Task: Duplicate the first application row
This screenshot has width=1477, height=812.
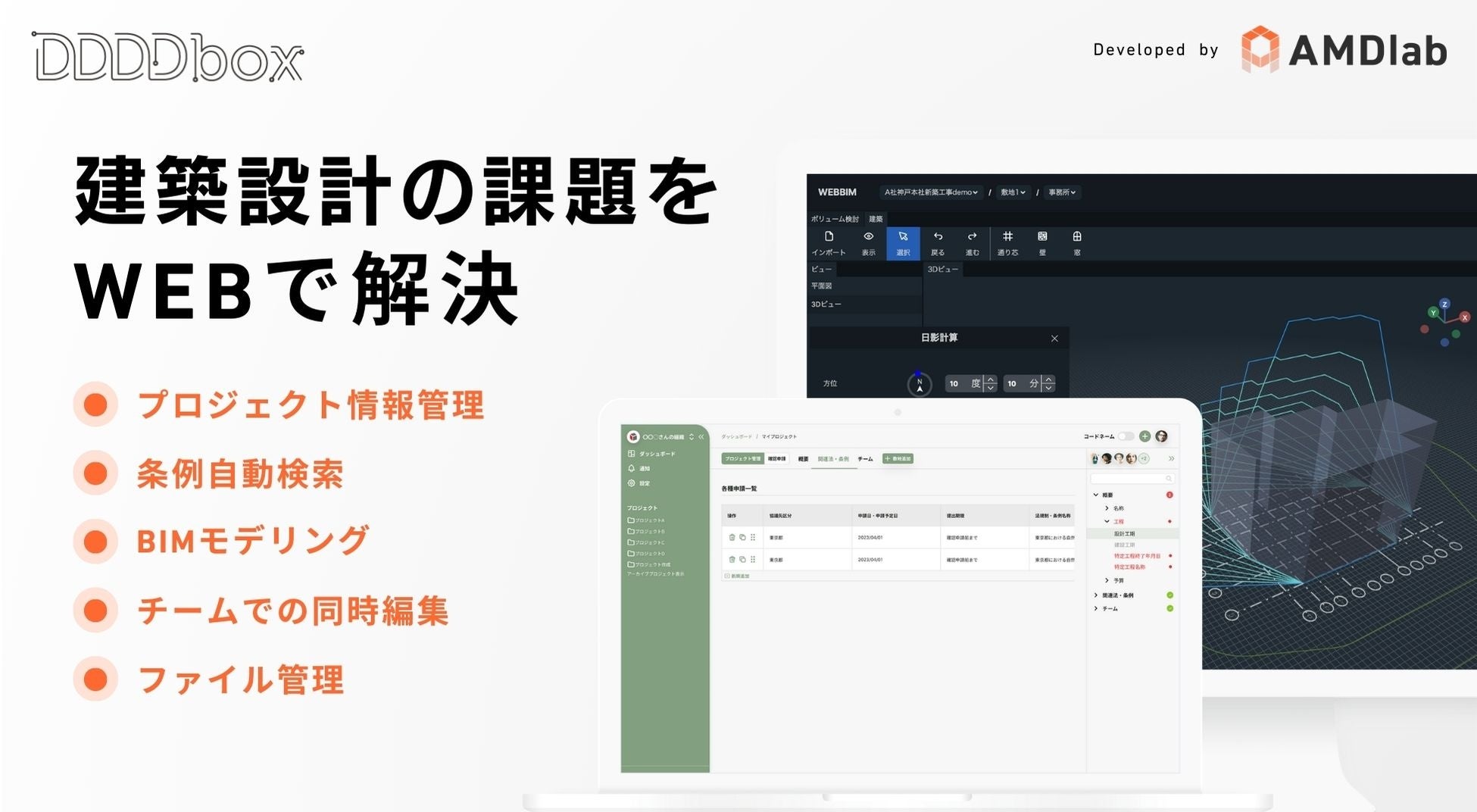Action: (742, 538)
